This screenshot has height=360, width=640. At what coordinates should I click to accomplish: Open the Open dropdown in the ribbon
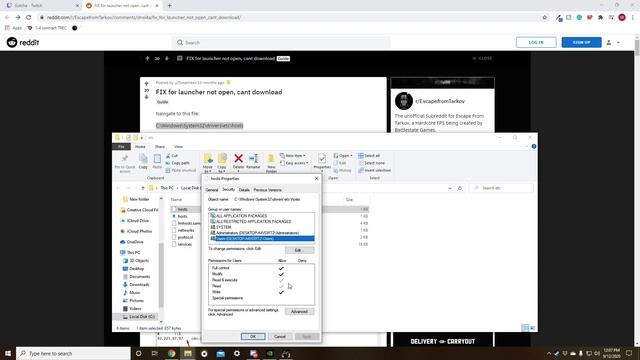tap(343, 156)
